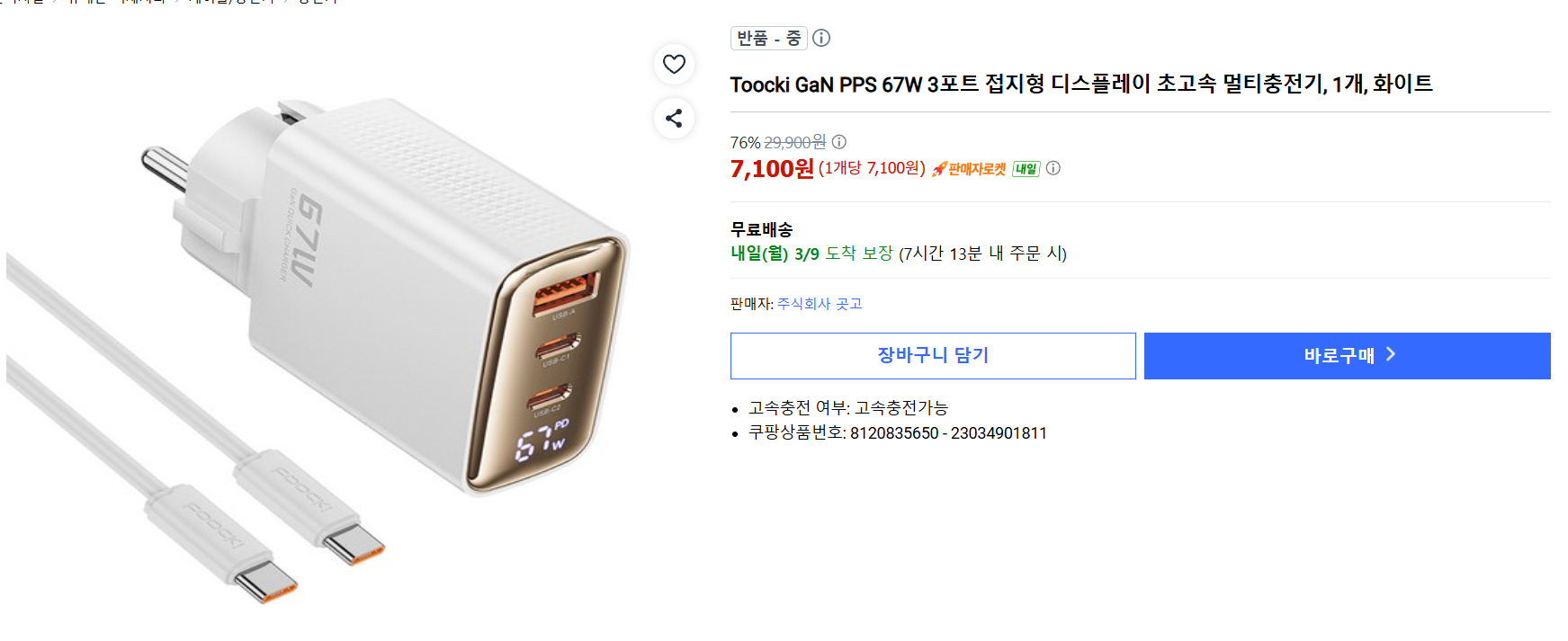Click the struck-through 29,900원 original price
Screen dimensions: 1568x641
click(794, 142)
